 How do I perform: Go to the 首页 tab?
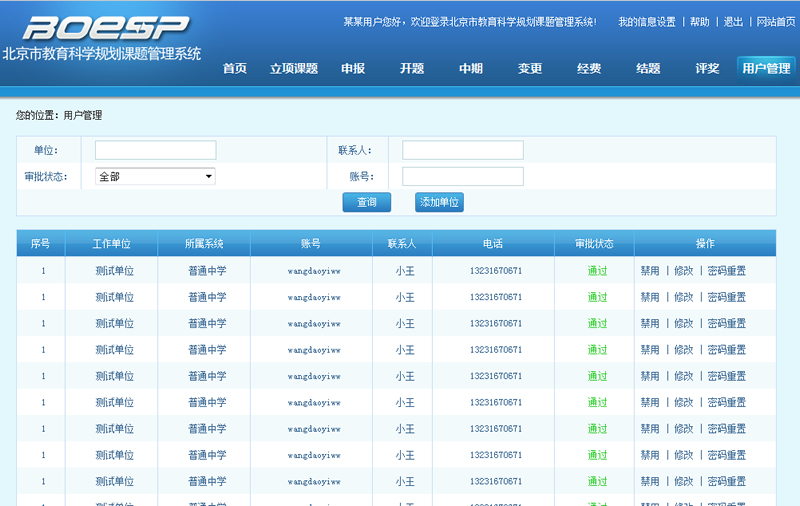tap(235, 69)
